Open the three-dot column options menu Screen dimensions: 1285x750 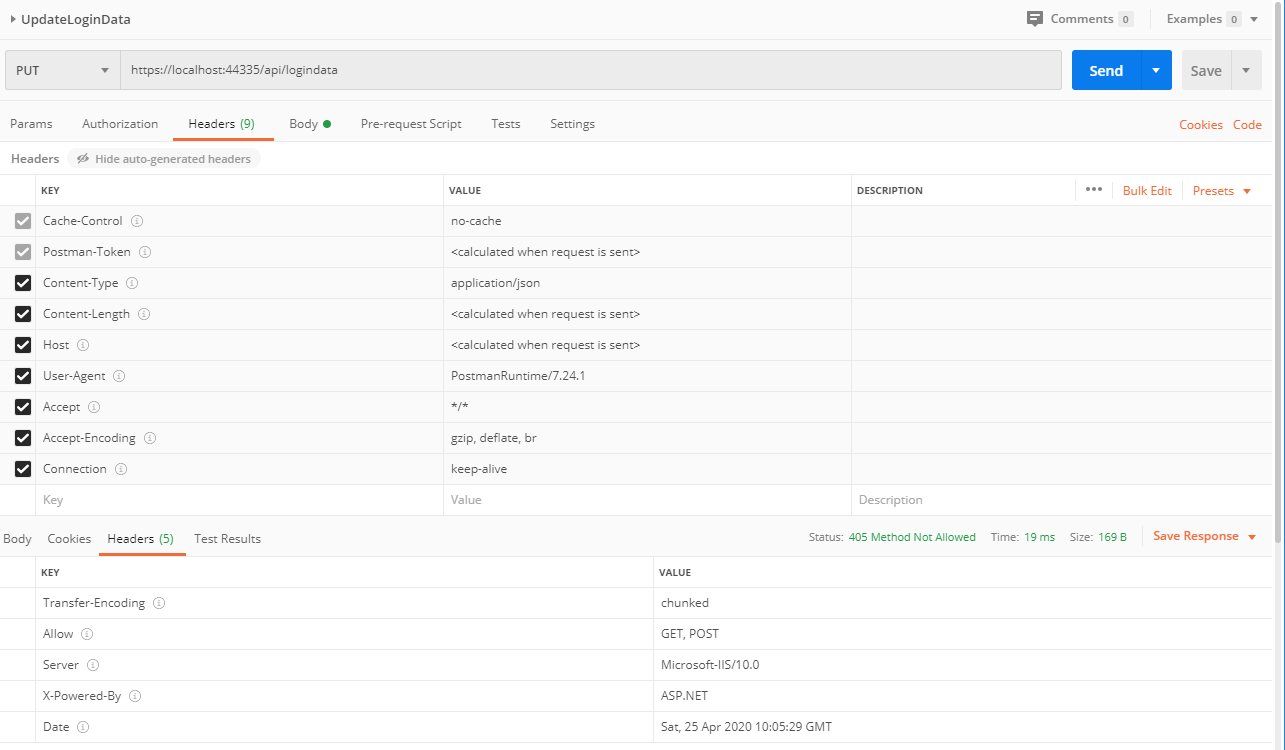(x=1093, y=190)
